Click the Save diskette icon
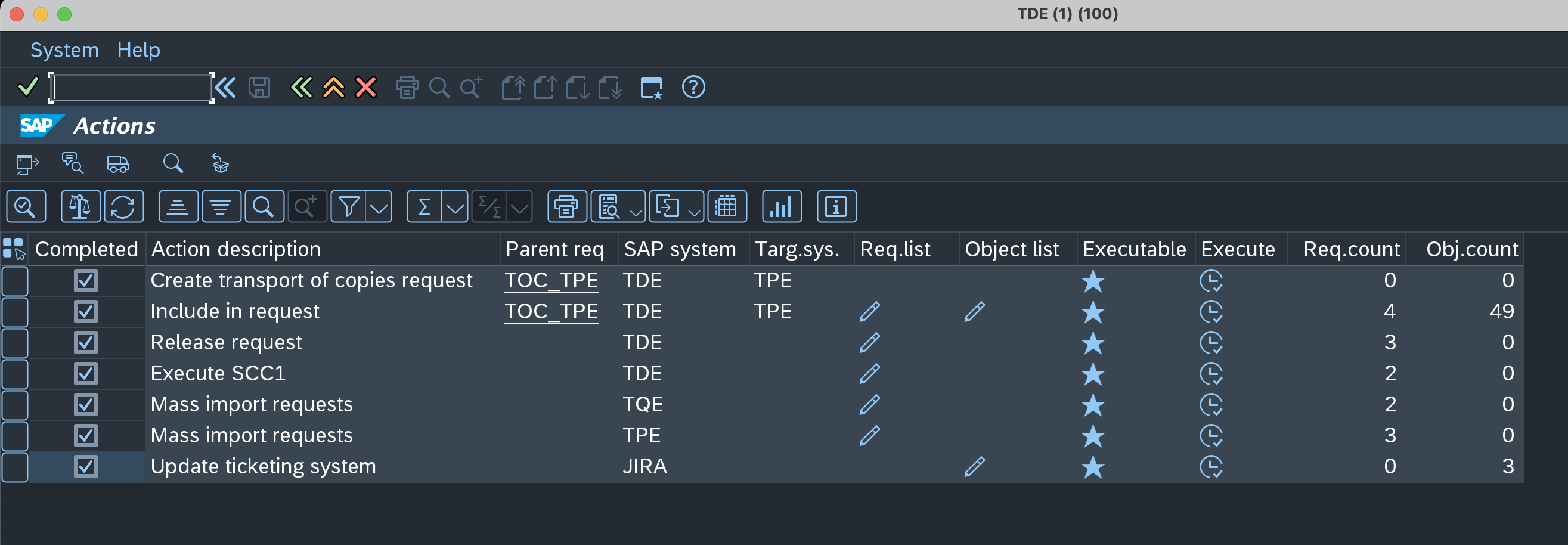 click(x=259, y=87)
